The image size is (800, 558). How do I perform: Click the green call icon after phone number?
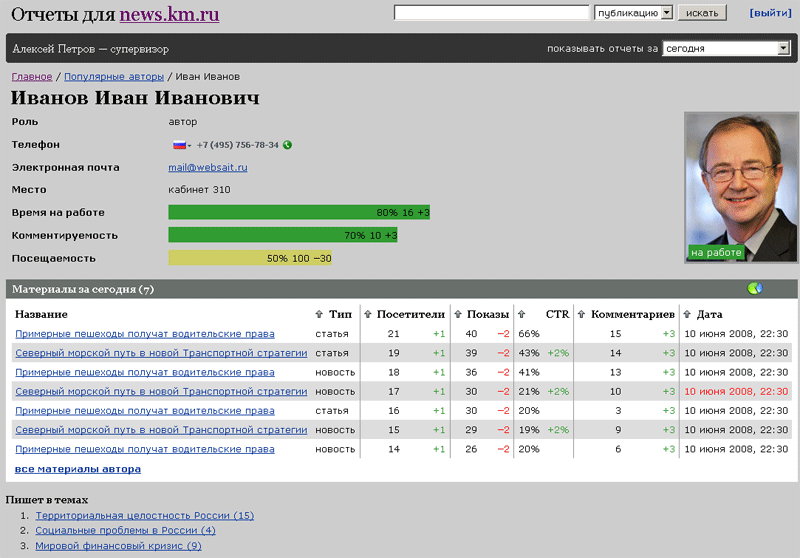point(288,145)
